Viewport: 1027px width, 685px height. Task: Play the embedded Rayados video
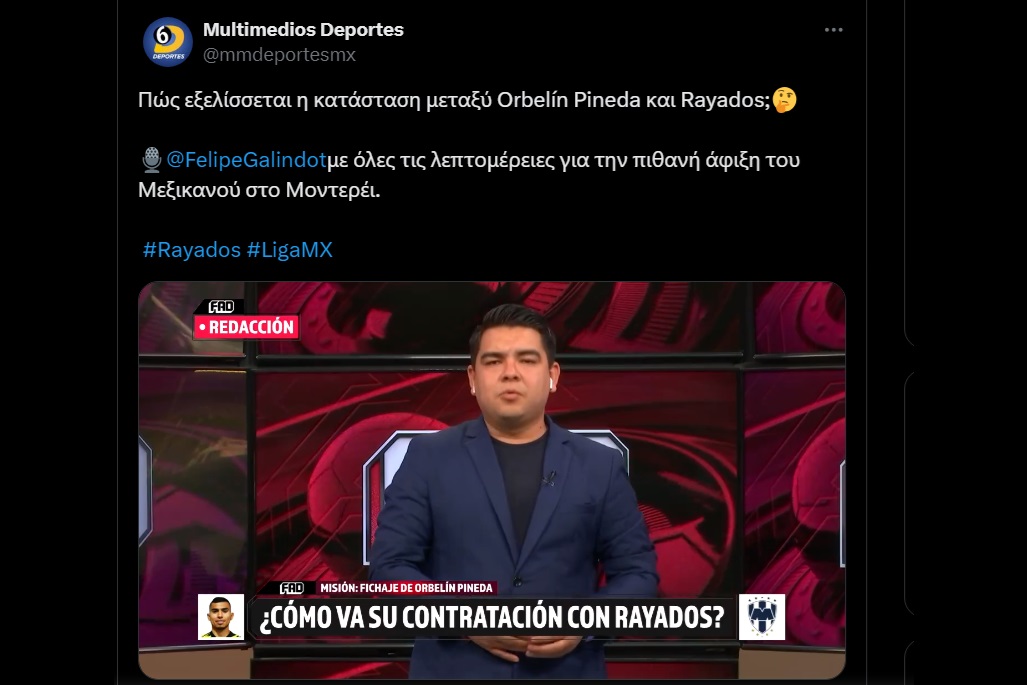coord(491,480)
